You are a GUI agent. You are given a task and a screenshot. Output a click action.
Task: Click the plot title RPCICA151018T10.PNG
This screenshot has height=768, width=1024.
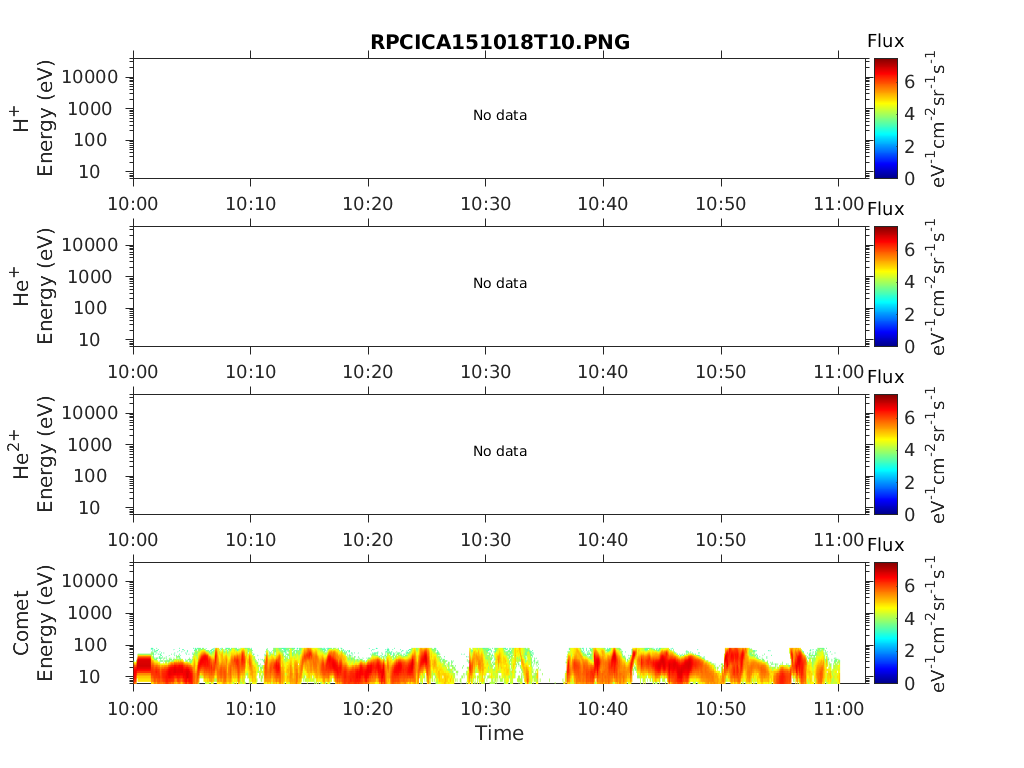coord(500,42)
